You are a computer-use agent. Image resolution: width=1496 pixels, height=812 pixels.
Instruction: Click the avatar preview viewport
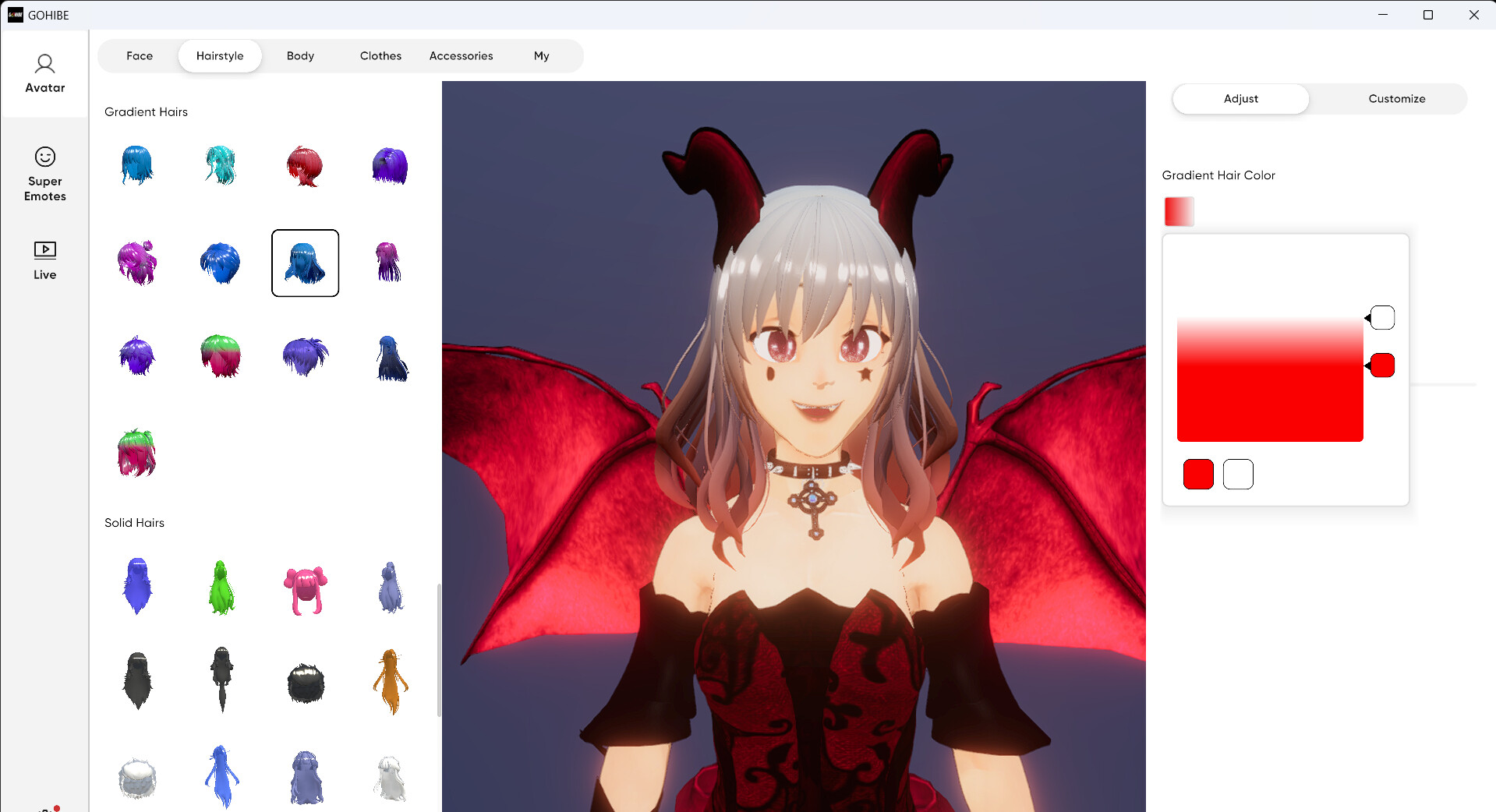[x=794, y=447]
